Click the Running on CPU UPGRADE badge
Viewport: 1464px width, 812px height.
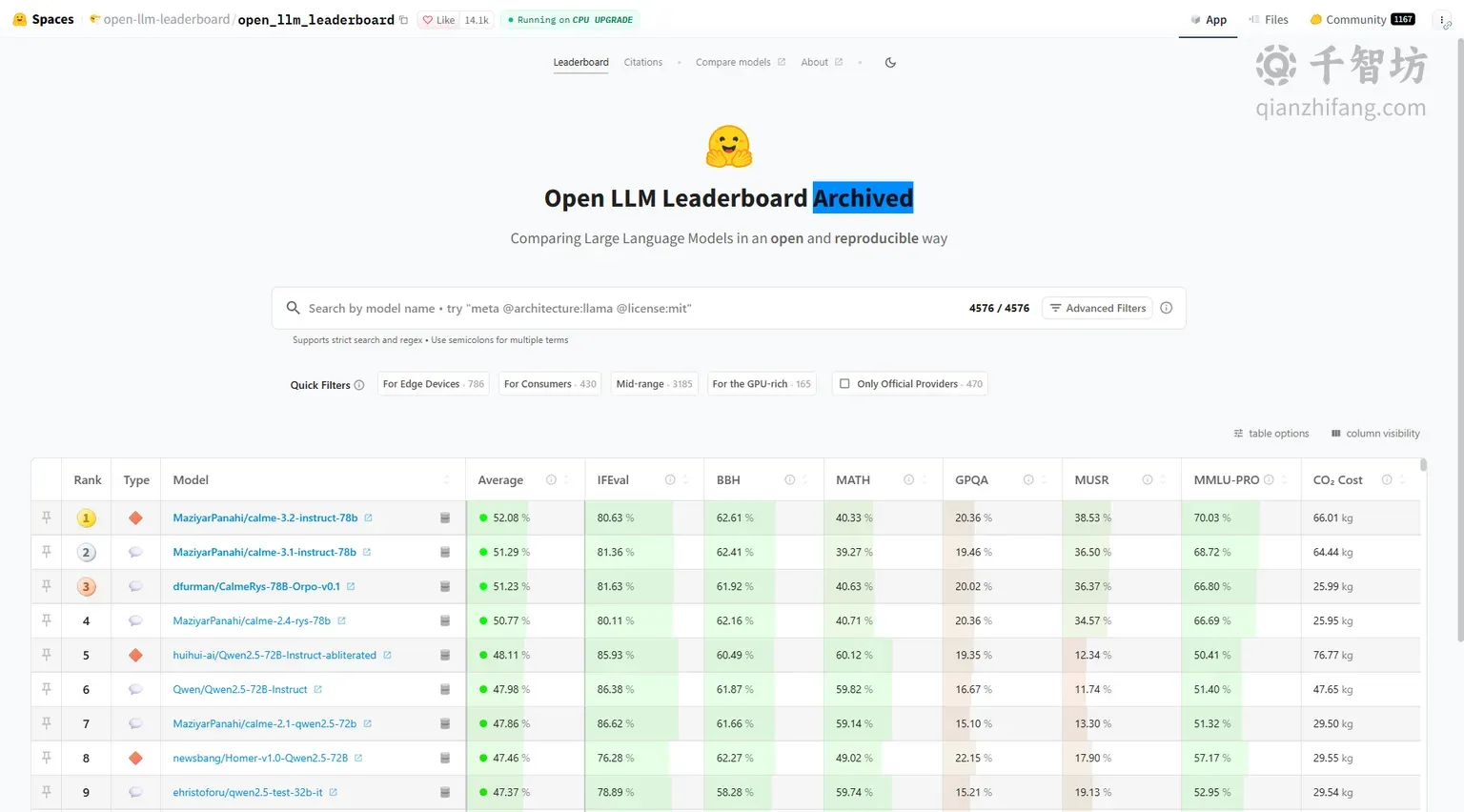572,20
